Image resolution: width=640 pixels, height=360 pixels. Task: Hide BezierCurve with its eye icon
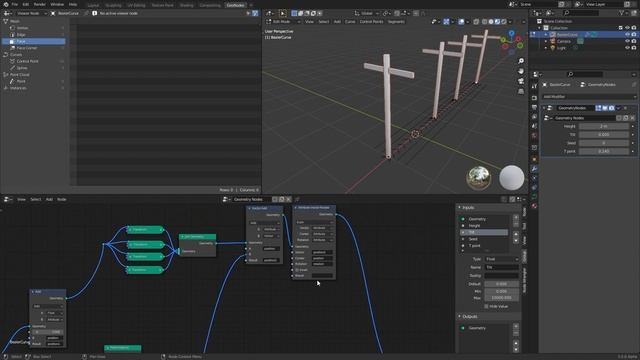(627, 35)
